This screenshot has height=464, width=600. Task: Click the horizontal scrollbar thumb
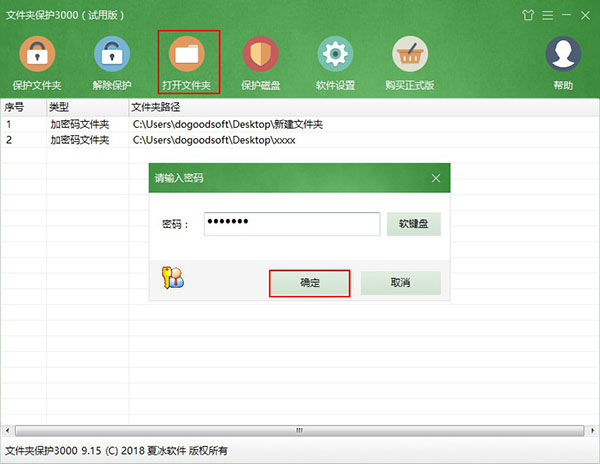[x=300, y=431]
